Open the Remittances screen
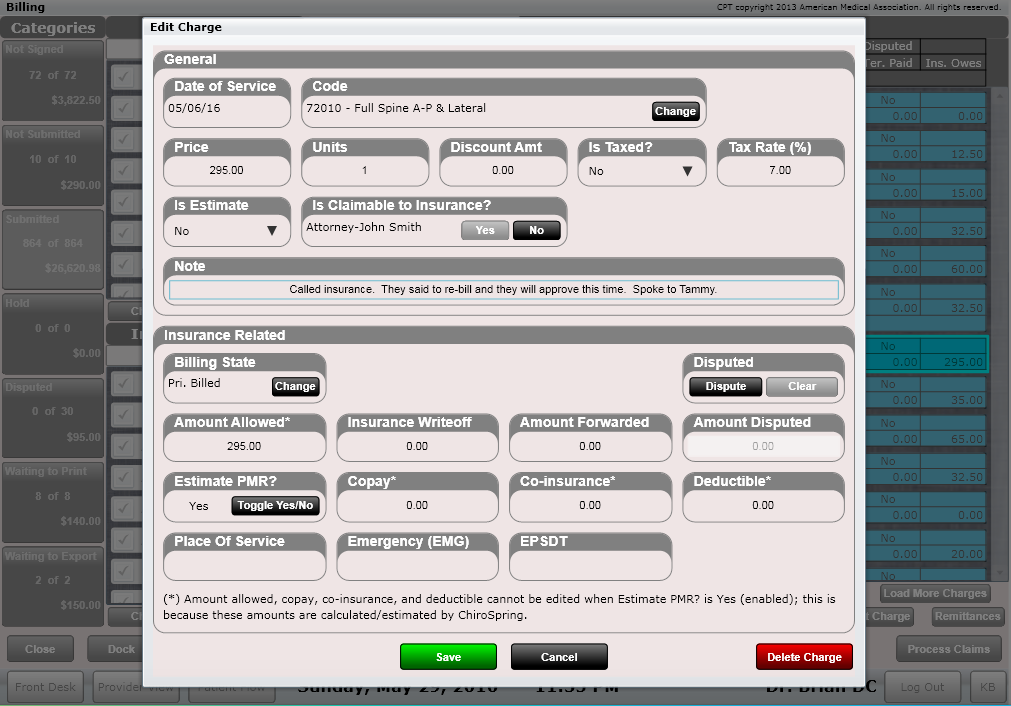1011x706 pixels. click(967, 616)
